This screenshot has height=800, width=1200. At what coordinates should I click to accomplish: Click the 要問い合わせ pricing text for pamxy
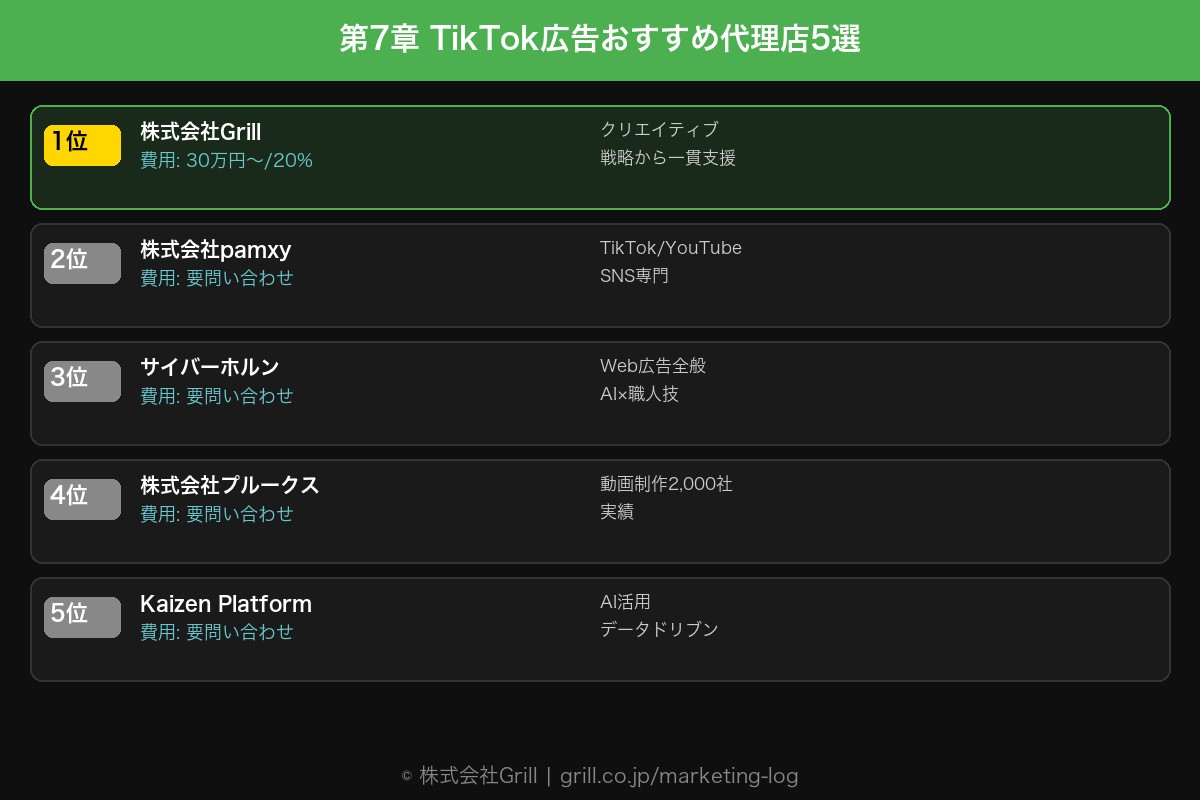point(239,278)
